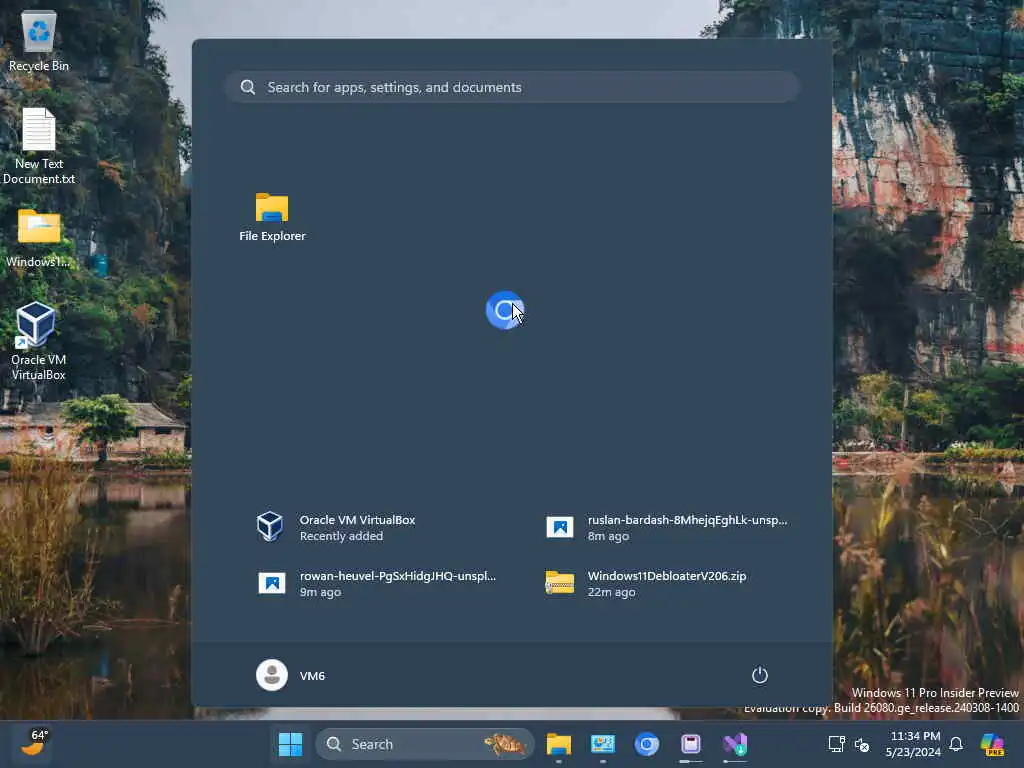
Task: Select the New Text Document.txt desktop file
Action: click(39, 146)
